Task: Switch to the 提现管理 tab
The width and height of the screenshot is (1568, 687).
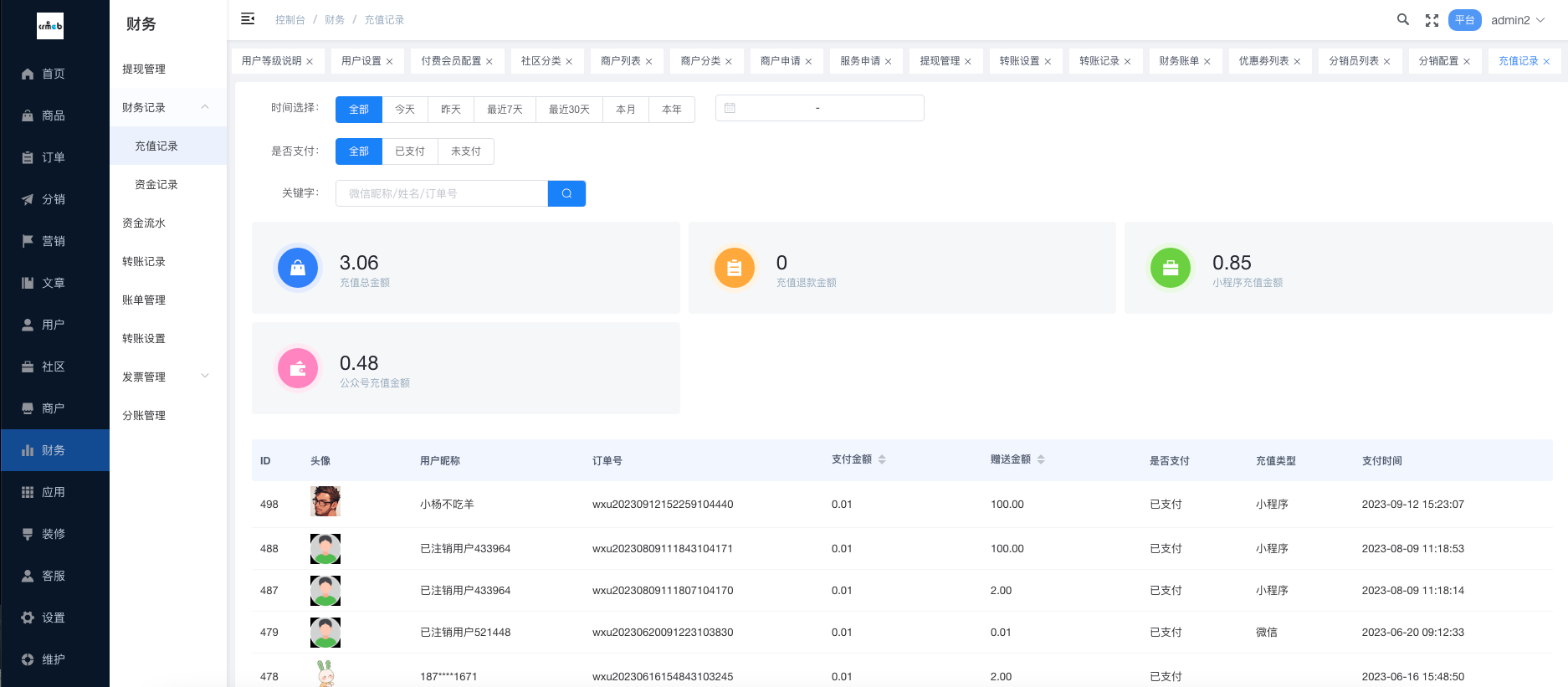Action: click(x=939, y=61)
